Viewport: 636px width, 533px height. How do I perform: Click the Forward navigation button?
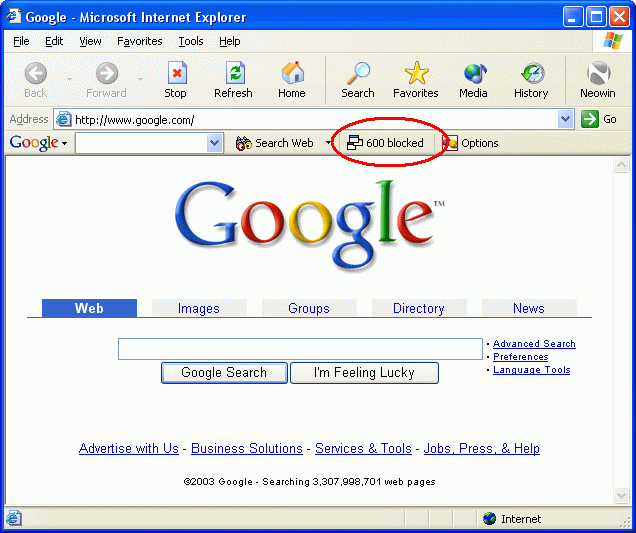(106, 80)
